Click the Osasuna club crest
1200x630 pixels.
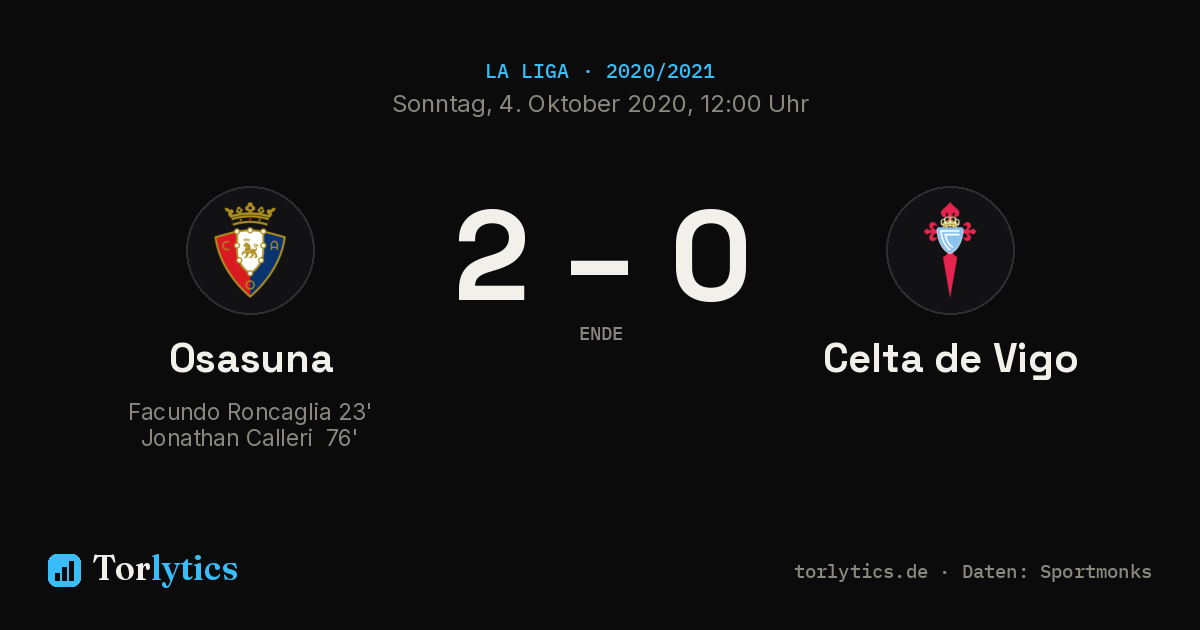click(x=250, y=250)
